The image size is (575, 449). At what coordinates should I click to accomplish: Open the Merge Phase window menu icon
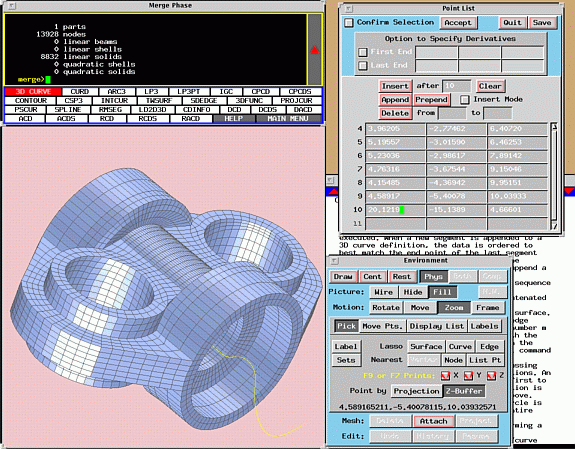[x=11, y=5]
